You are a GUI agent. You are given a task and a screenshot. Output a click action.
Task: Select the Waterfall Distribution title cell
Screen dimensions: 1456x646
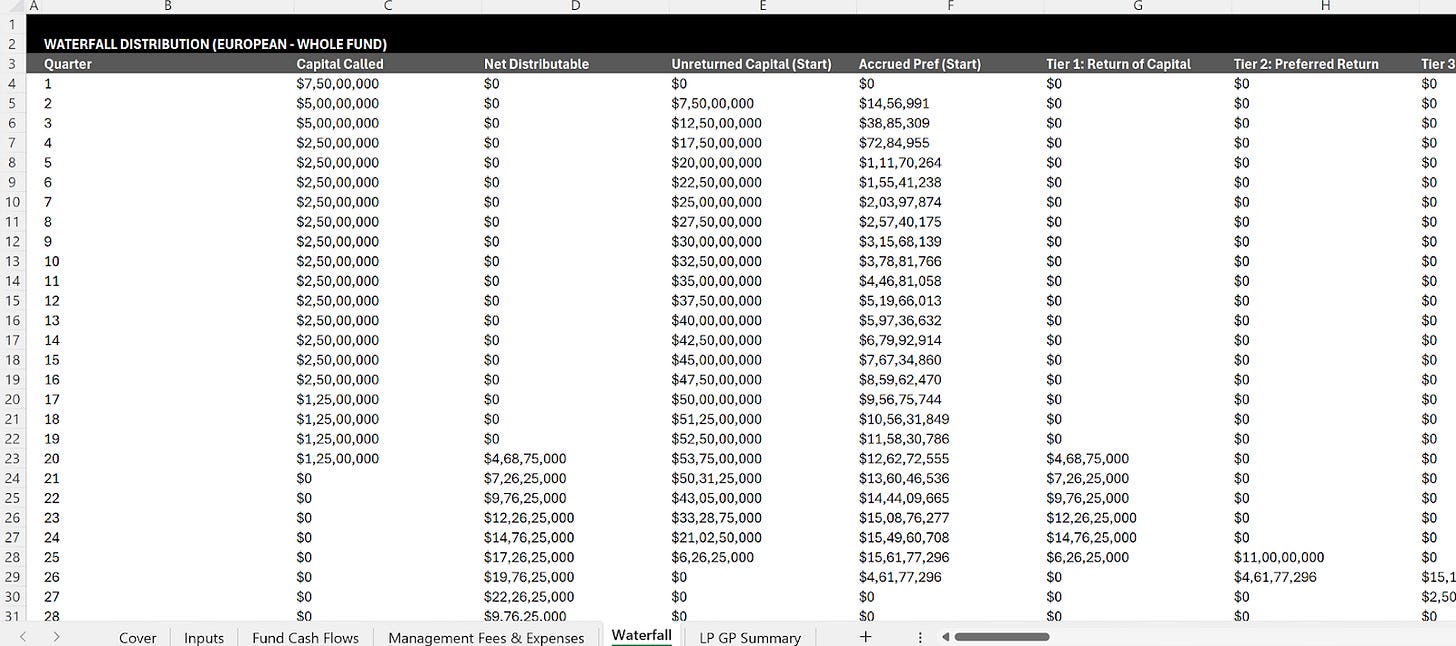[215, 44]
